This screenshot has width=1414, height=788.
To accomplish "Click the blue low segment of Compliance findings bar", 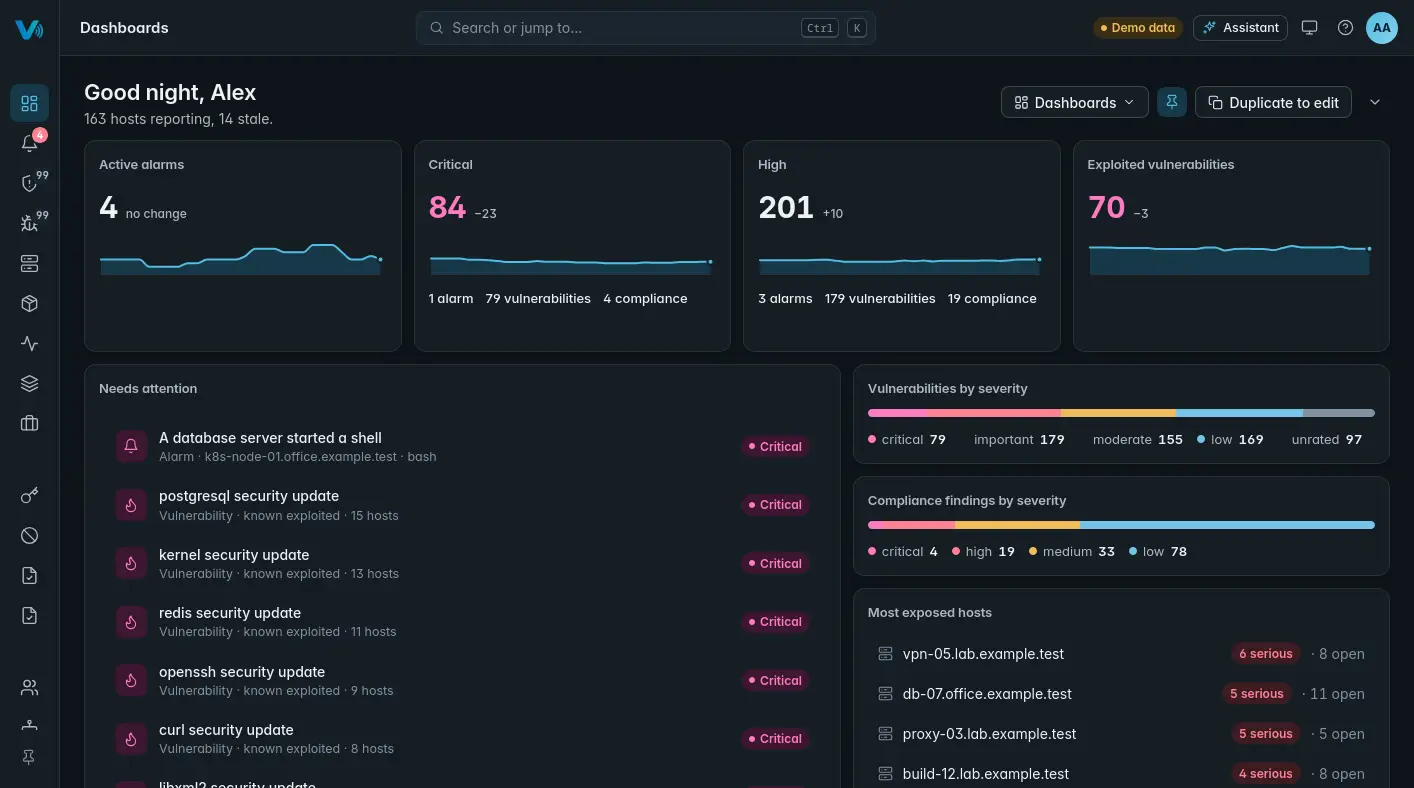I will 1227,525.
